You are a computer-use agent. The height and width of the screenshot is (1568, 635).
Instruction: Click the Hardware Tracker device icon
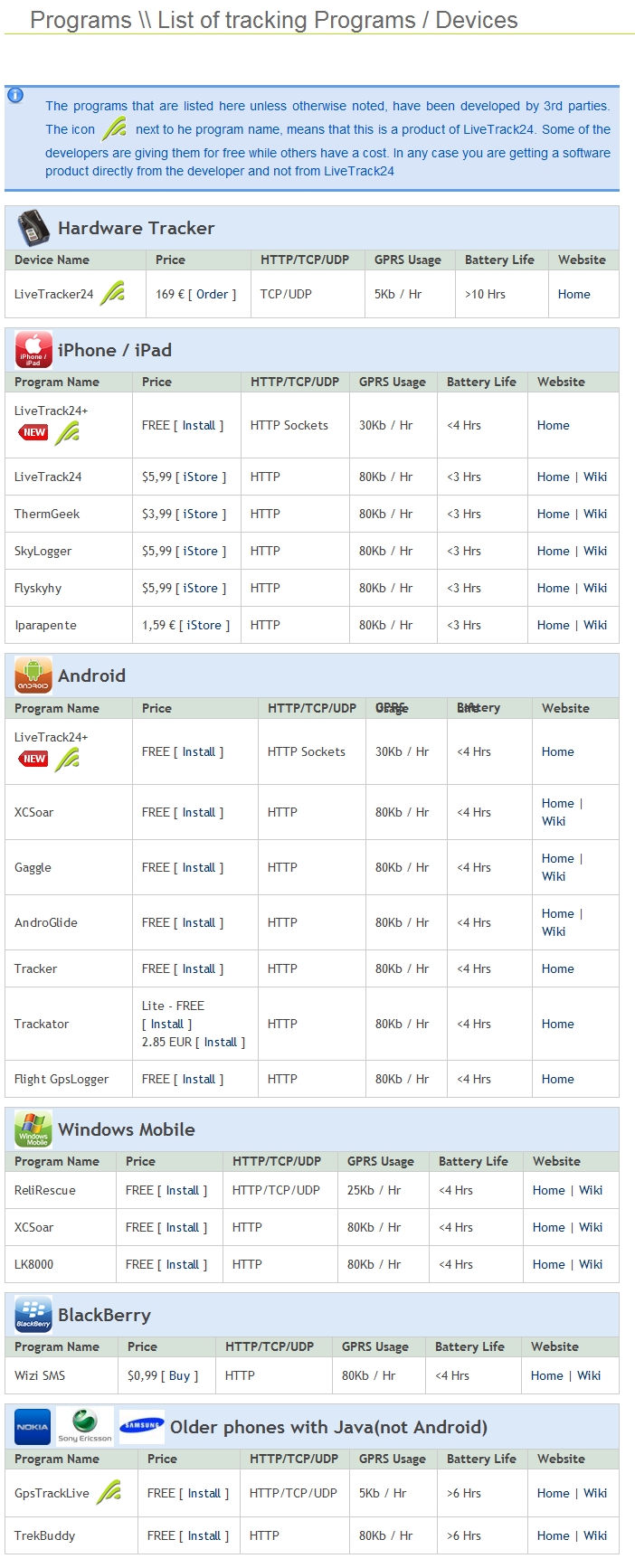[33, 228]
